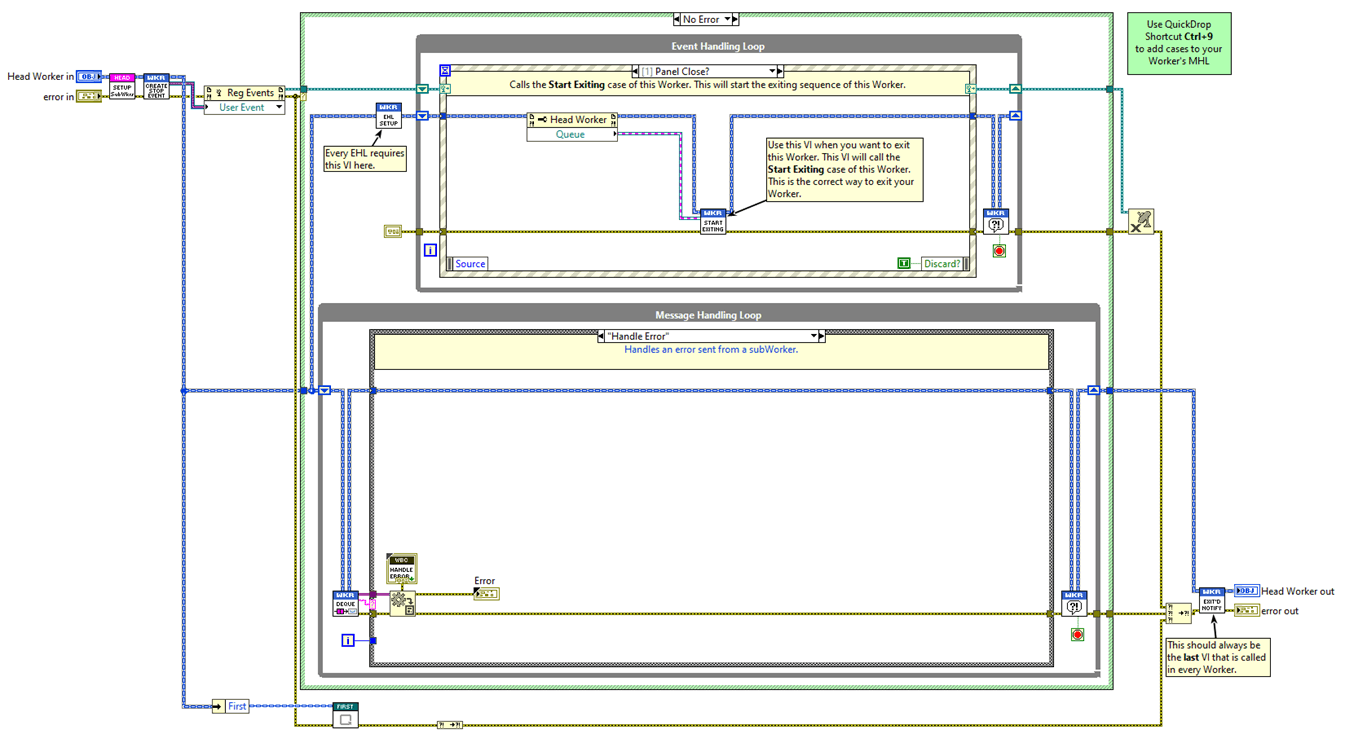Click the Message Handling Loop stop terminal

[x=1077, y=635]
